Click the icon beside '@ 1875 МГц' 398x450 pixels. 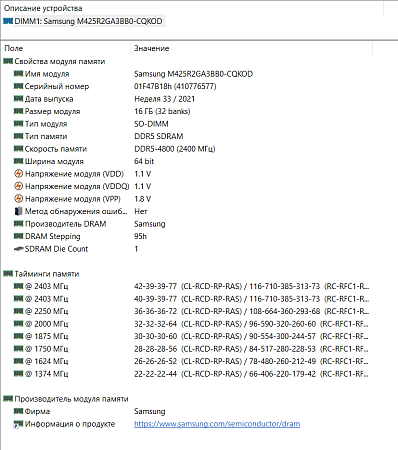coord(18,336)
